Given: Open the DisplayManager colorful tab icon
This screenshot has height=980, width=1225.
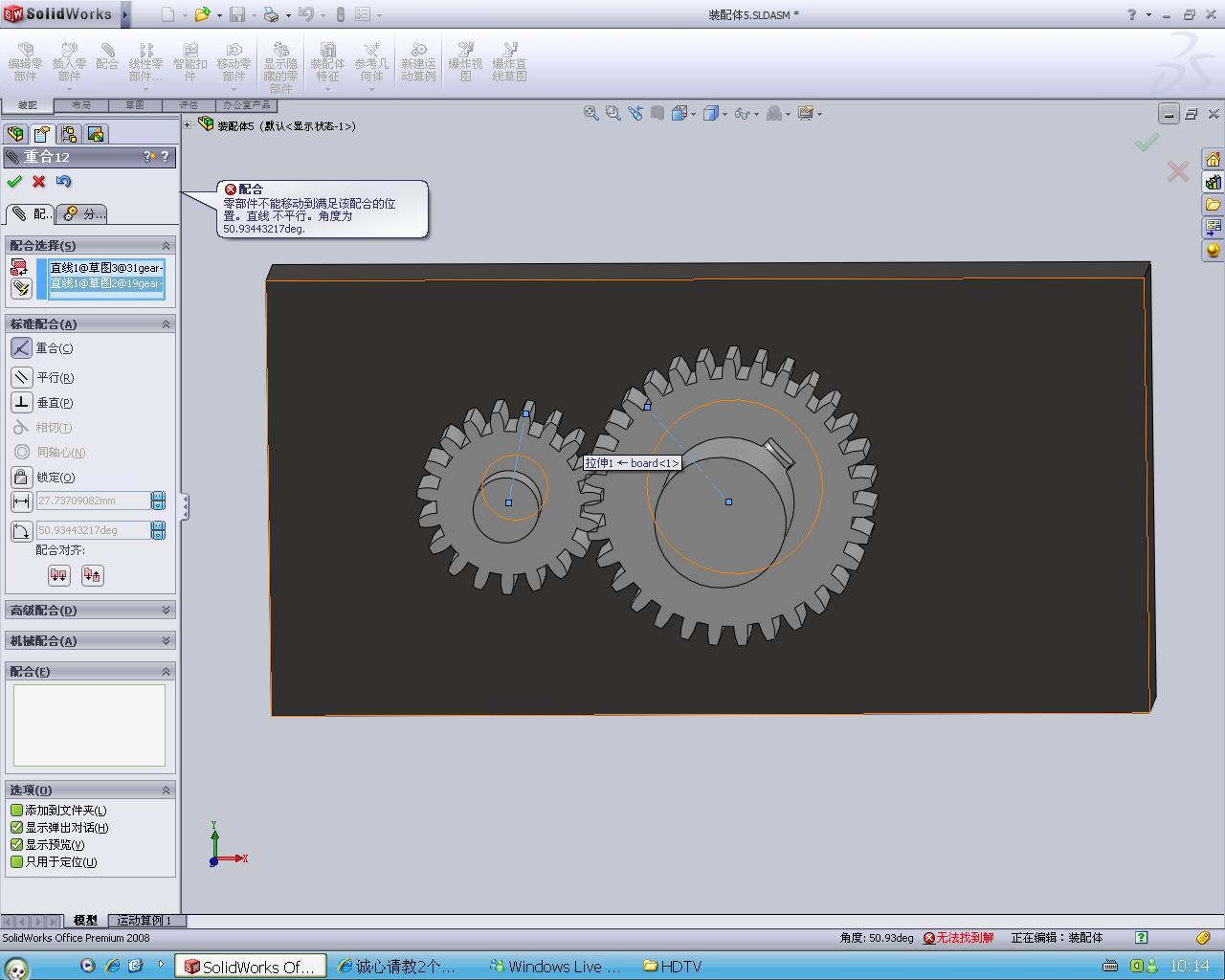Looking at the screenshot, I should coord(96,134).
